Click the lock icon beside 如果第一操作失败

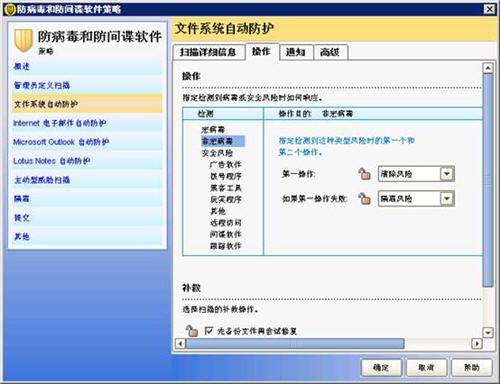click(364, 199)
